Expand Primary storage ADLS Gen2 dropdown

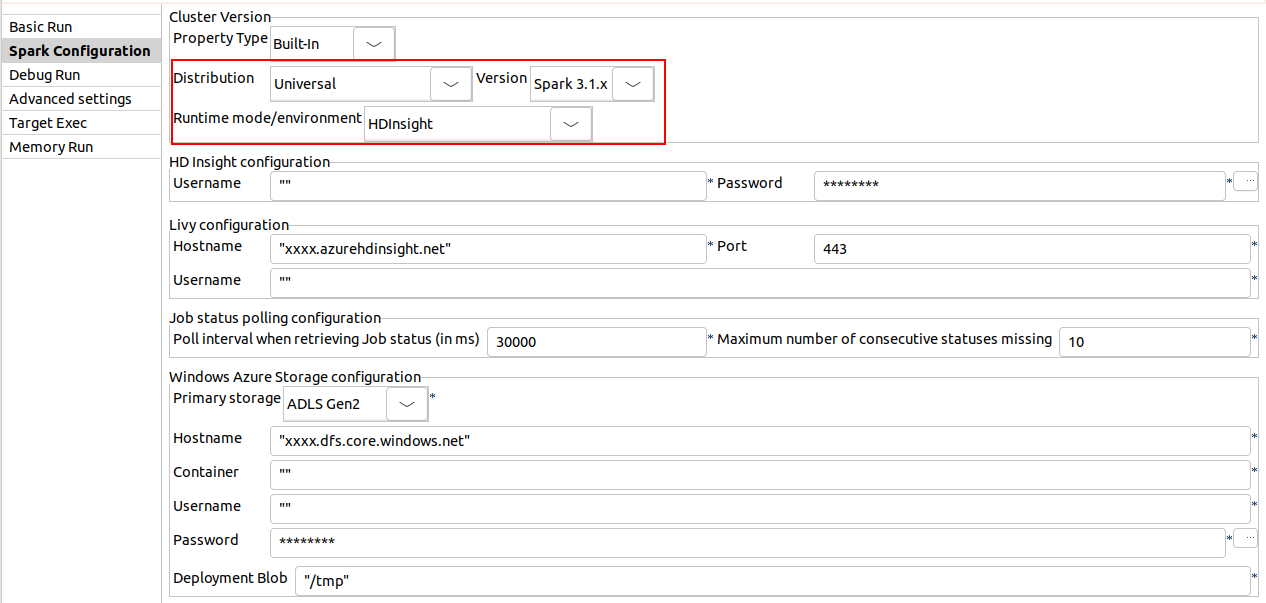click(406, 405)
